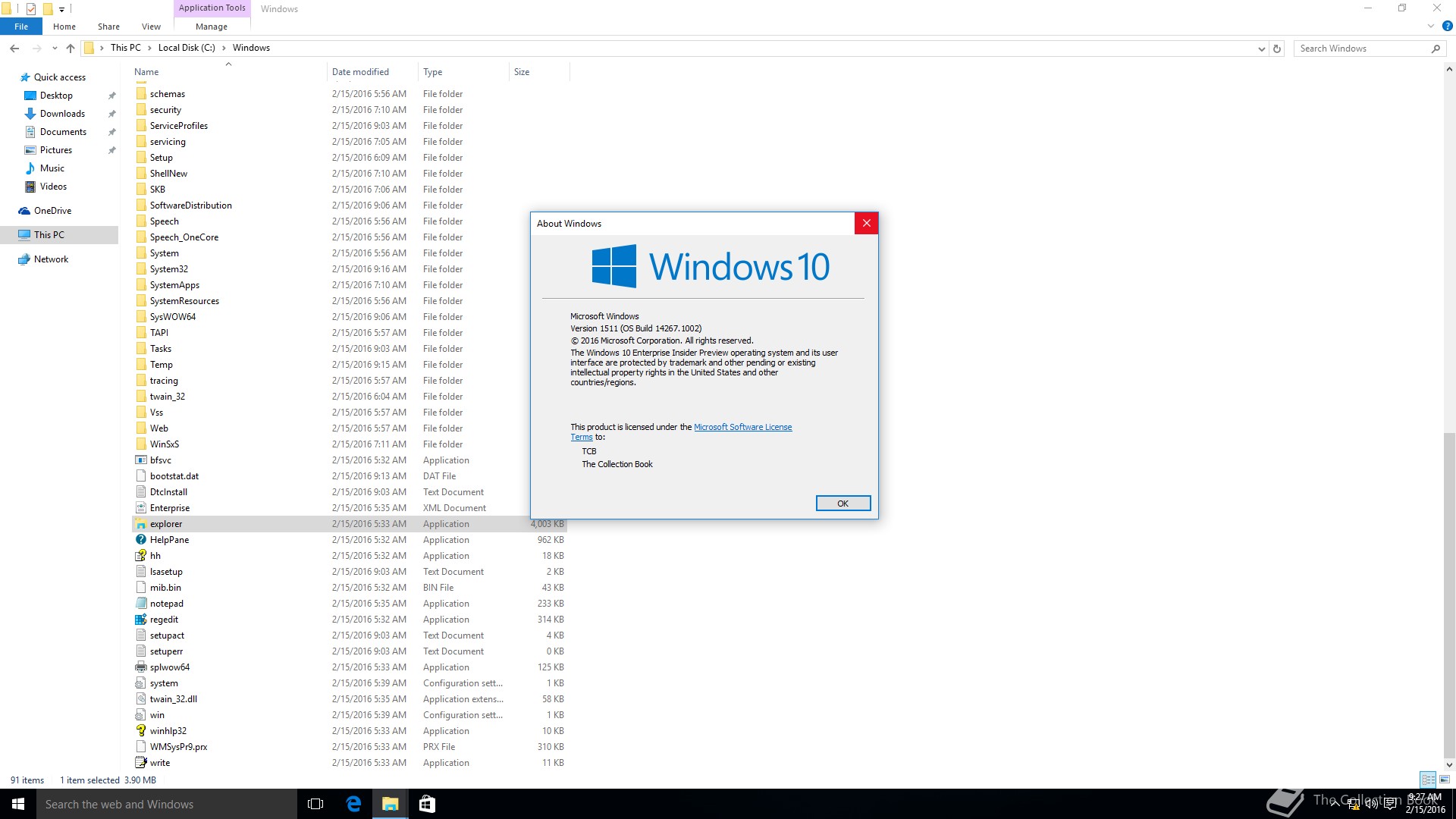Click the taskbar search box

pos(167,804)
